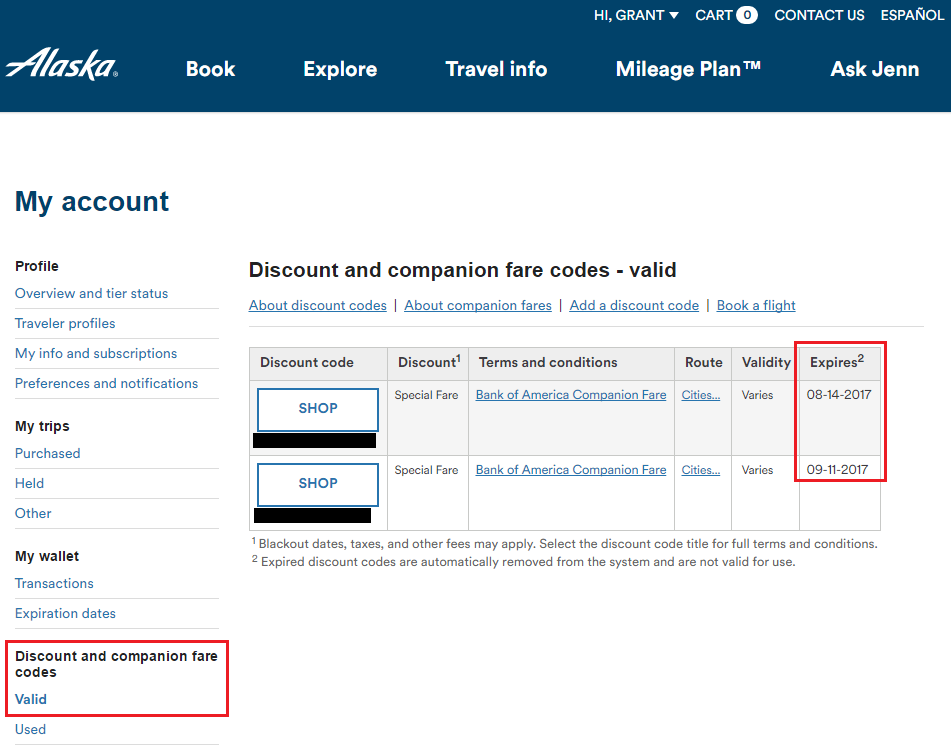Click SHOP for code expiring 08-14-2017
This screenshot has height=756, width=951.
pos(318,409)
